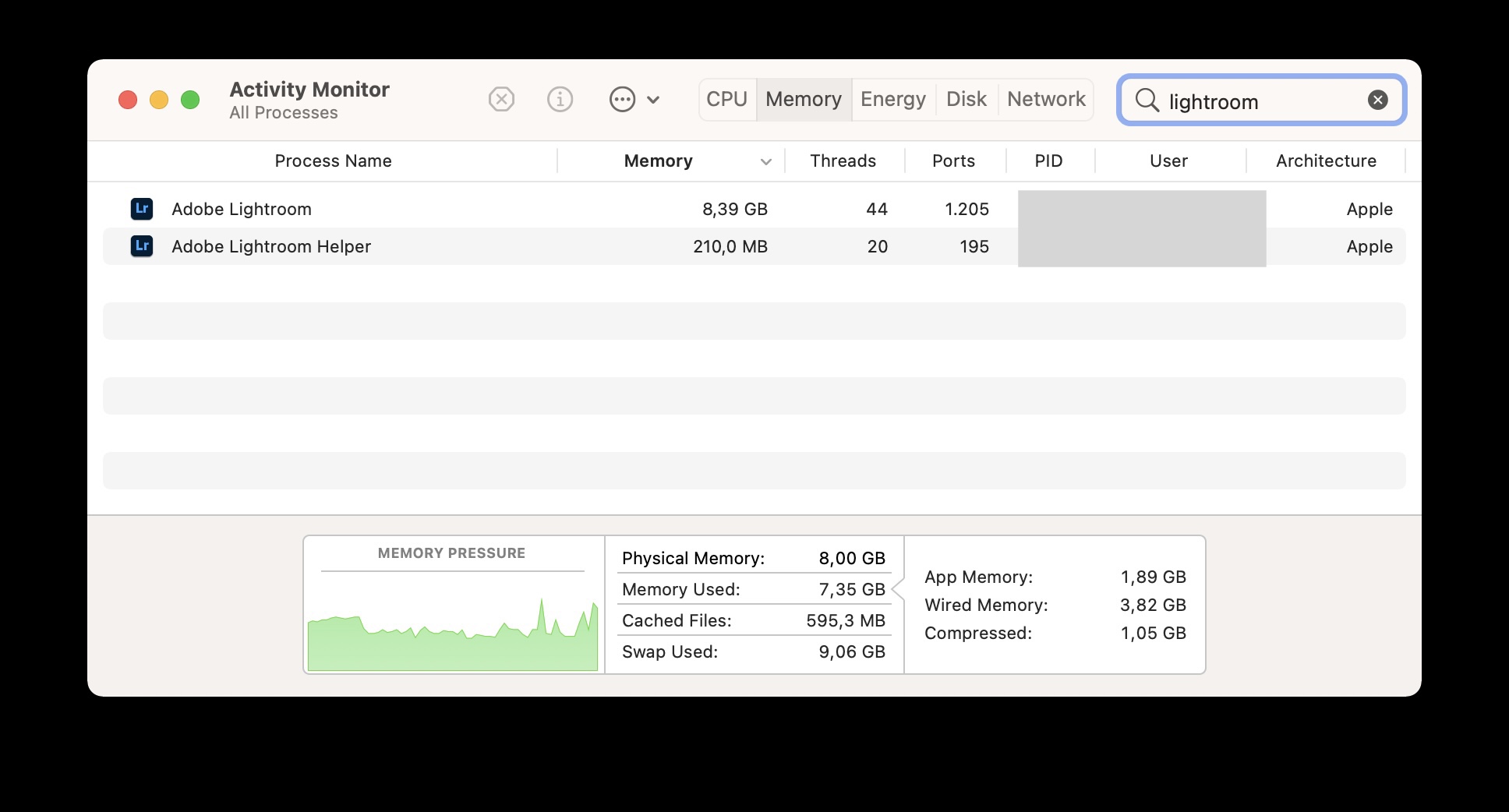Click the App Memory 1,89 GB value
Screen dimensions: 1509x812
[1154, 577]
